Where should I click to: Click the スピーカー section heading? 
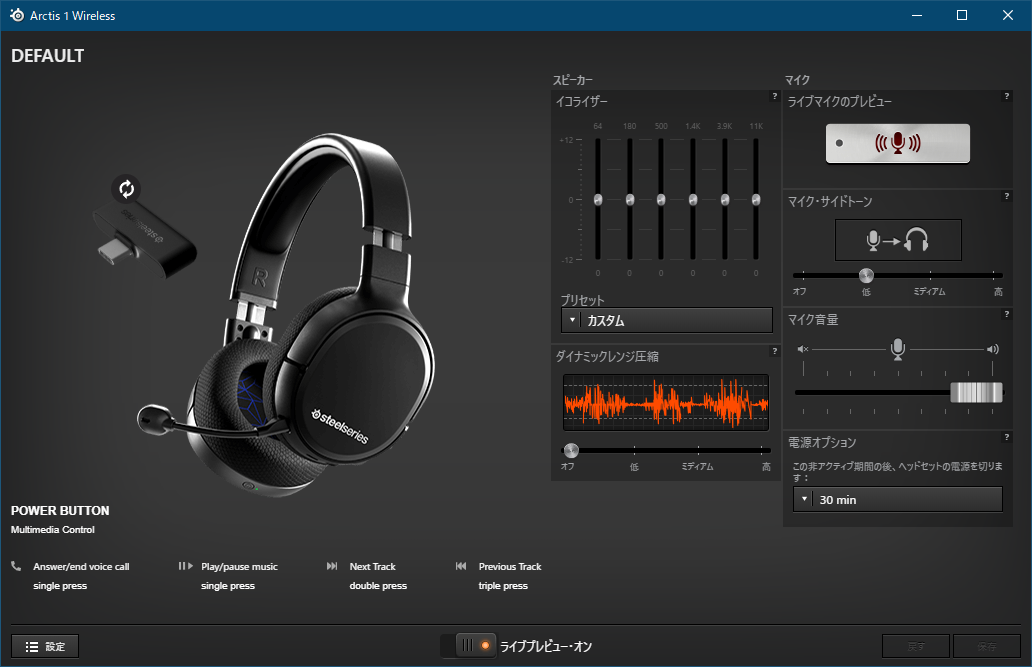coord(573,80)
